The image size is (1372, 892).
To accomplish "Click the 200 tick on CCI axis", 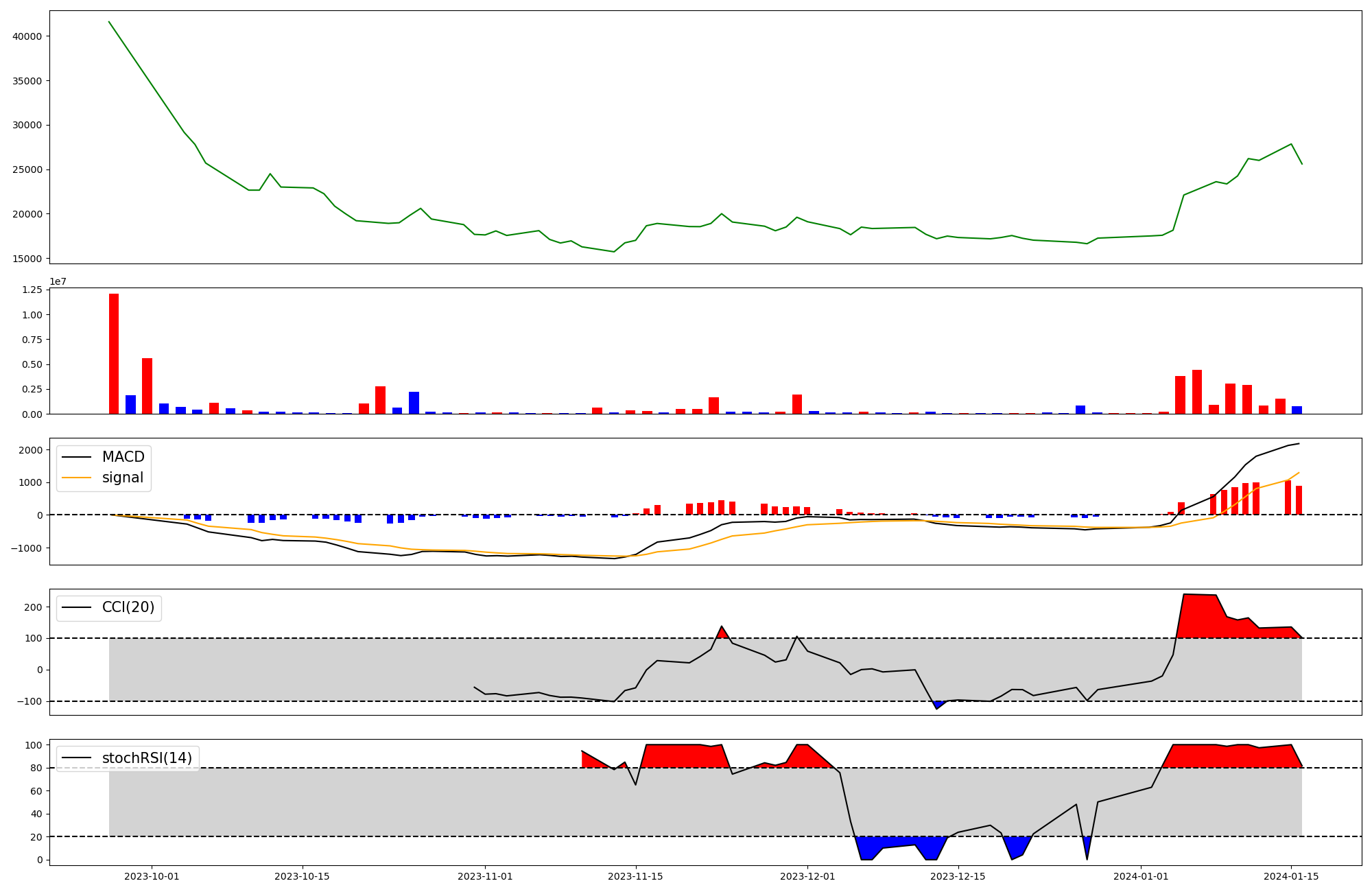I will pyautogui.click(x=34, y=607).
